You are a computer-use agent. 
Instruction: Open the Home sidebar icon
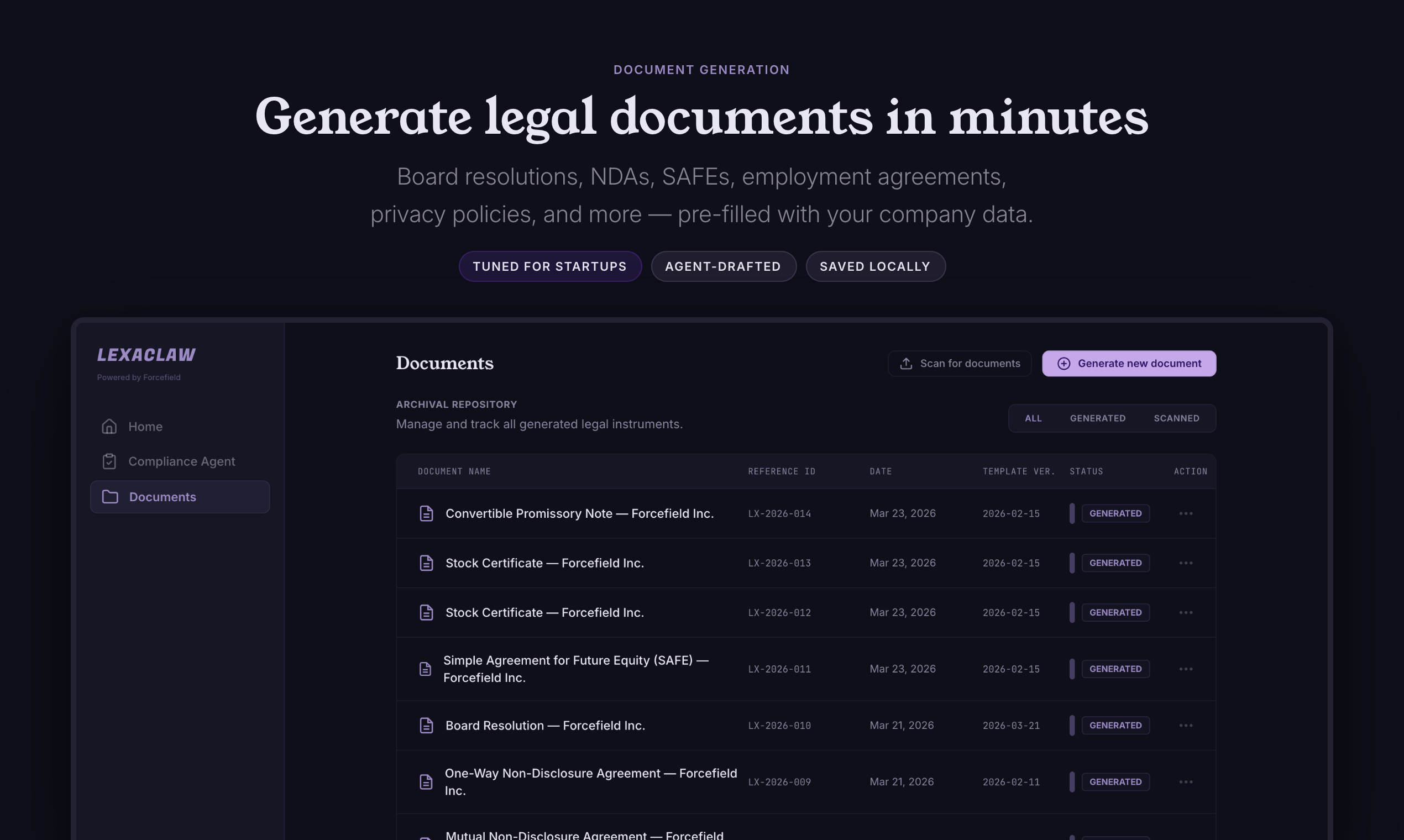pyautogui.click(x=109, y=426)
